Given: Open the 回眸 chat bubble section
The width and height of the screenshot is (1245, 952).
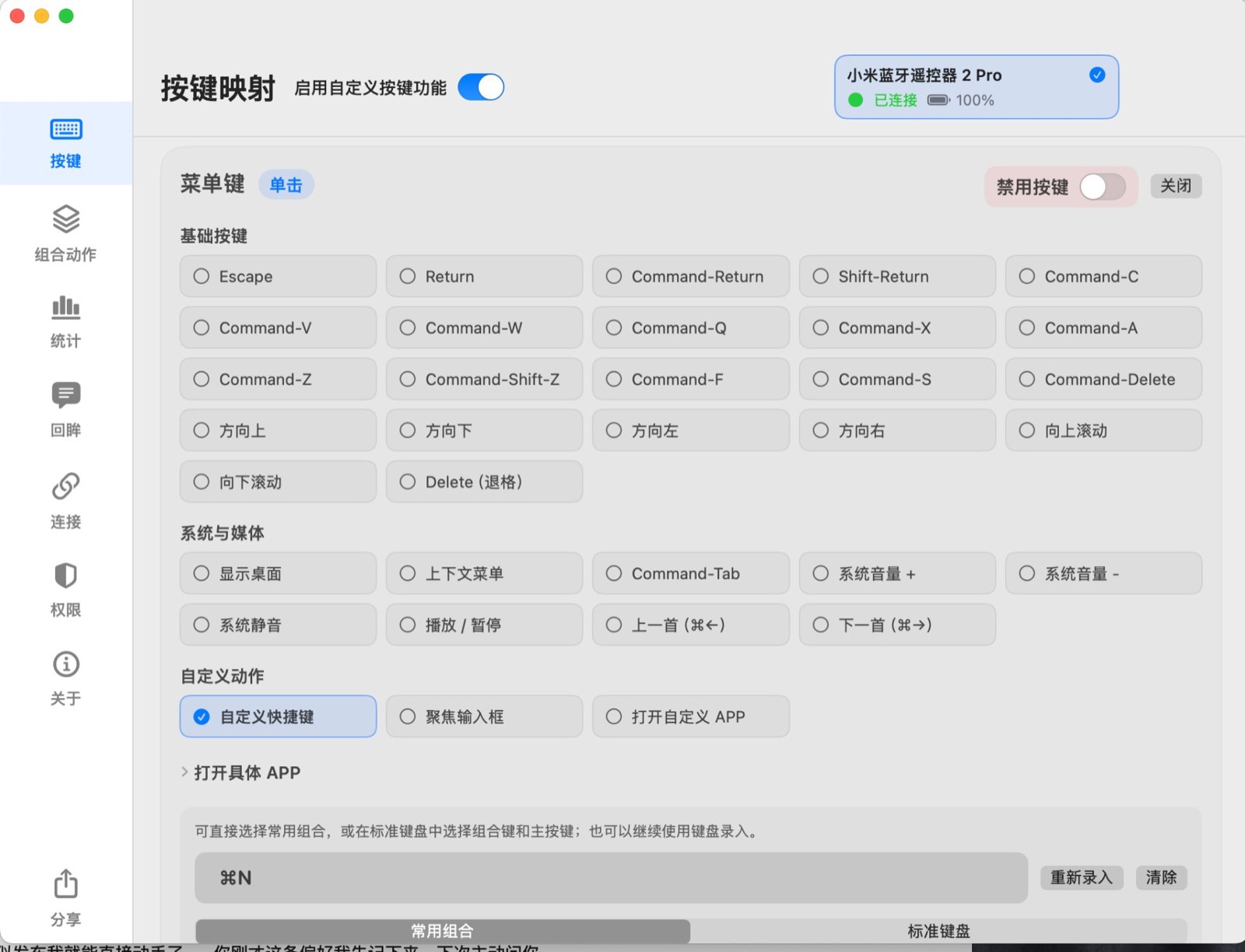Looking at the screenshot, I should click(x=66, y=410).
